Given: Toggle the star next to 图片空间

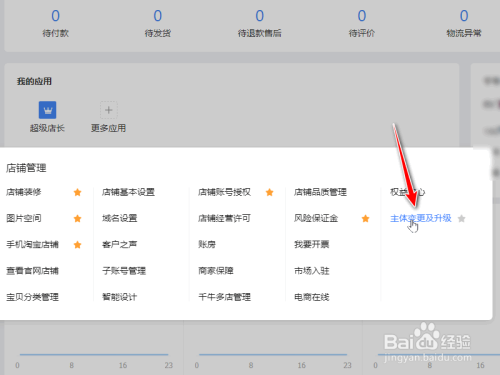Looking at the screenshot, I should 77,219.
